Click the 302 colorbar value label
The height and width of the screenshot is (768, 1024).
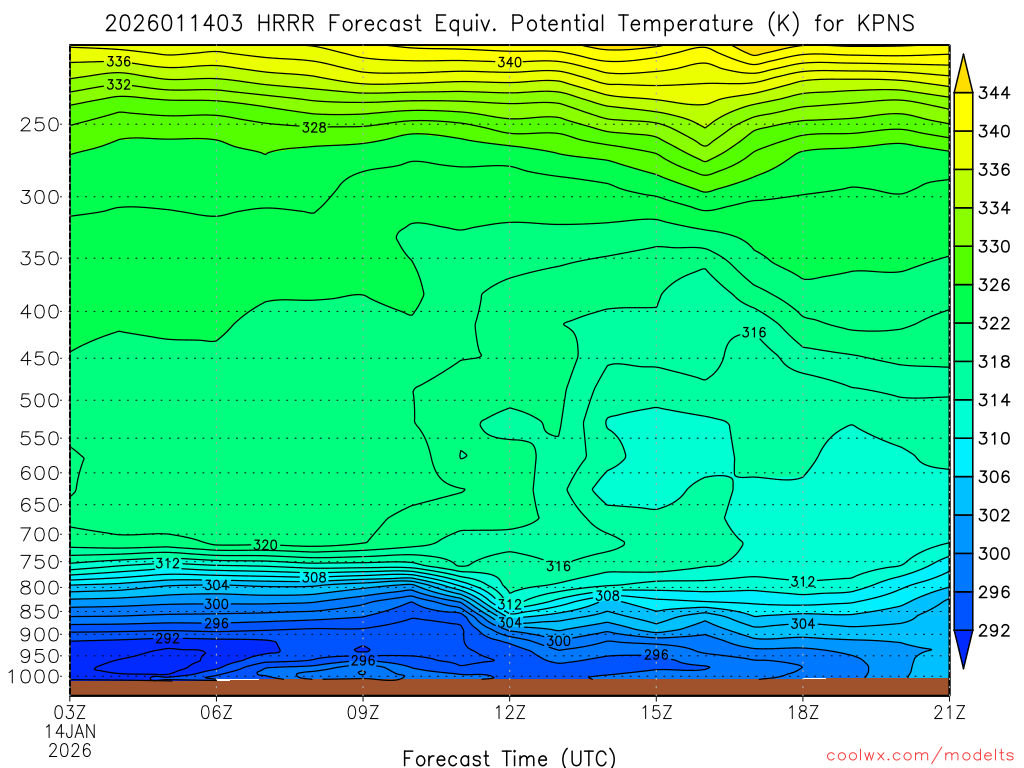pyautogui.click(x=993, y=515)
